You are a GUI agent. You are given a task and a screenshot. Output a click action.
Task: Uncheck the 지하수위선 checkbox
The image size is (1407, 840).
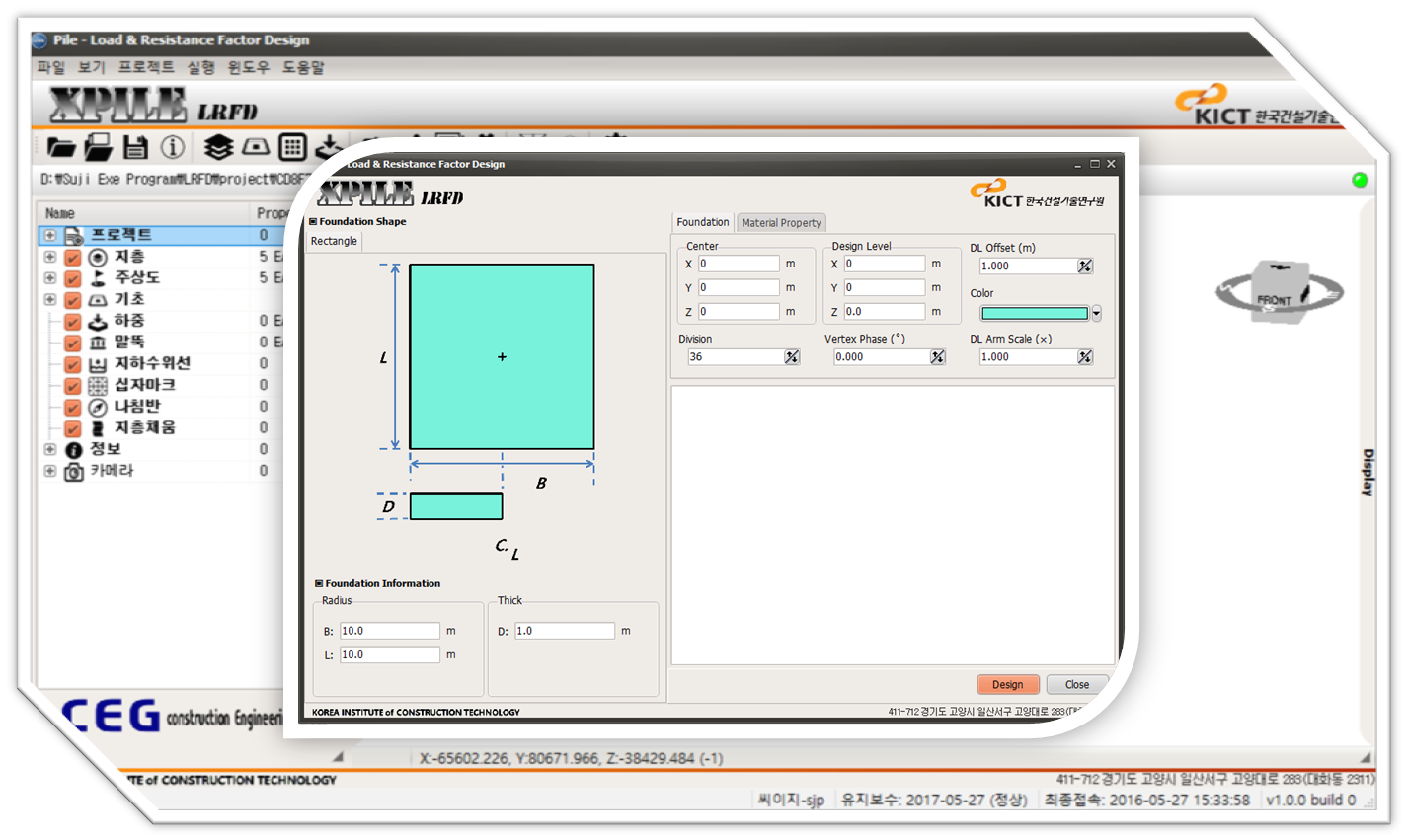tap(73, 364)
